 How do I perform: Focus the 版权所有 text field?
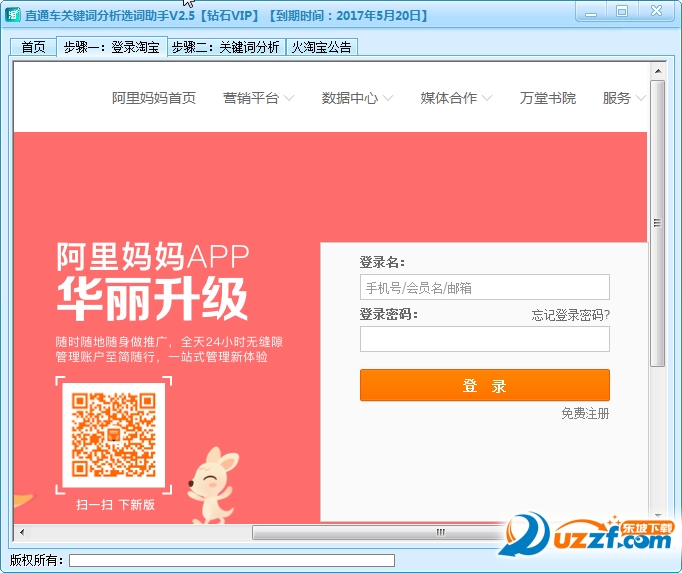(x=232, y=560)
